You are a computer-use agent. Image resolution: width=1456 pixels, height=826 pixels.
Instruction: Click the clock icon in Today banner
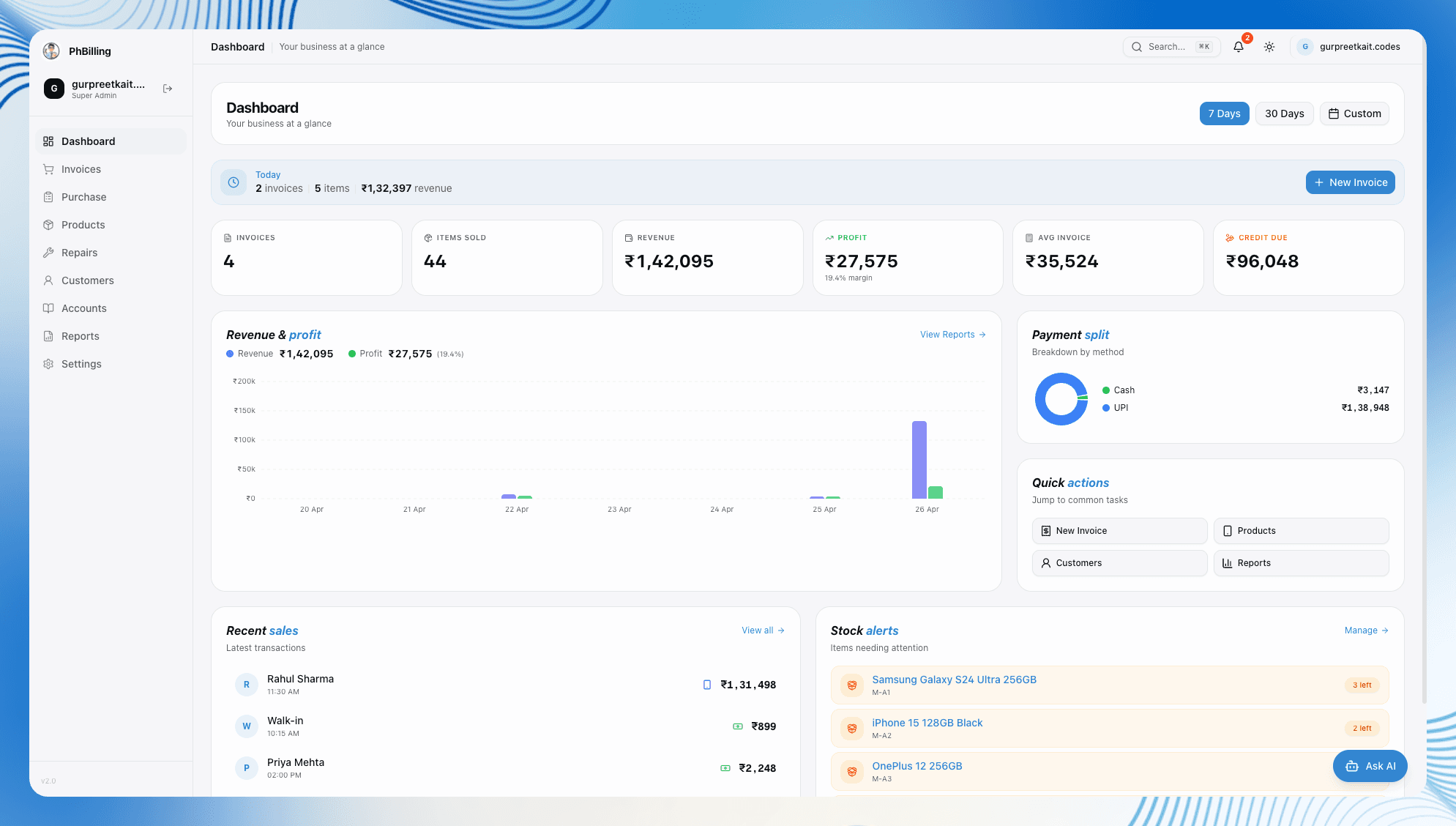[x=234, y=182]
